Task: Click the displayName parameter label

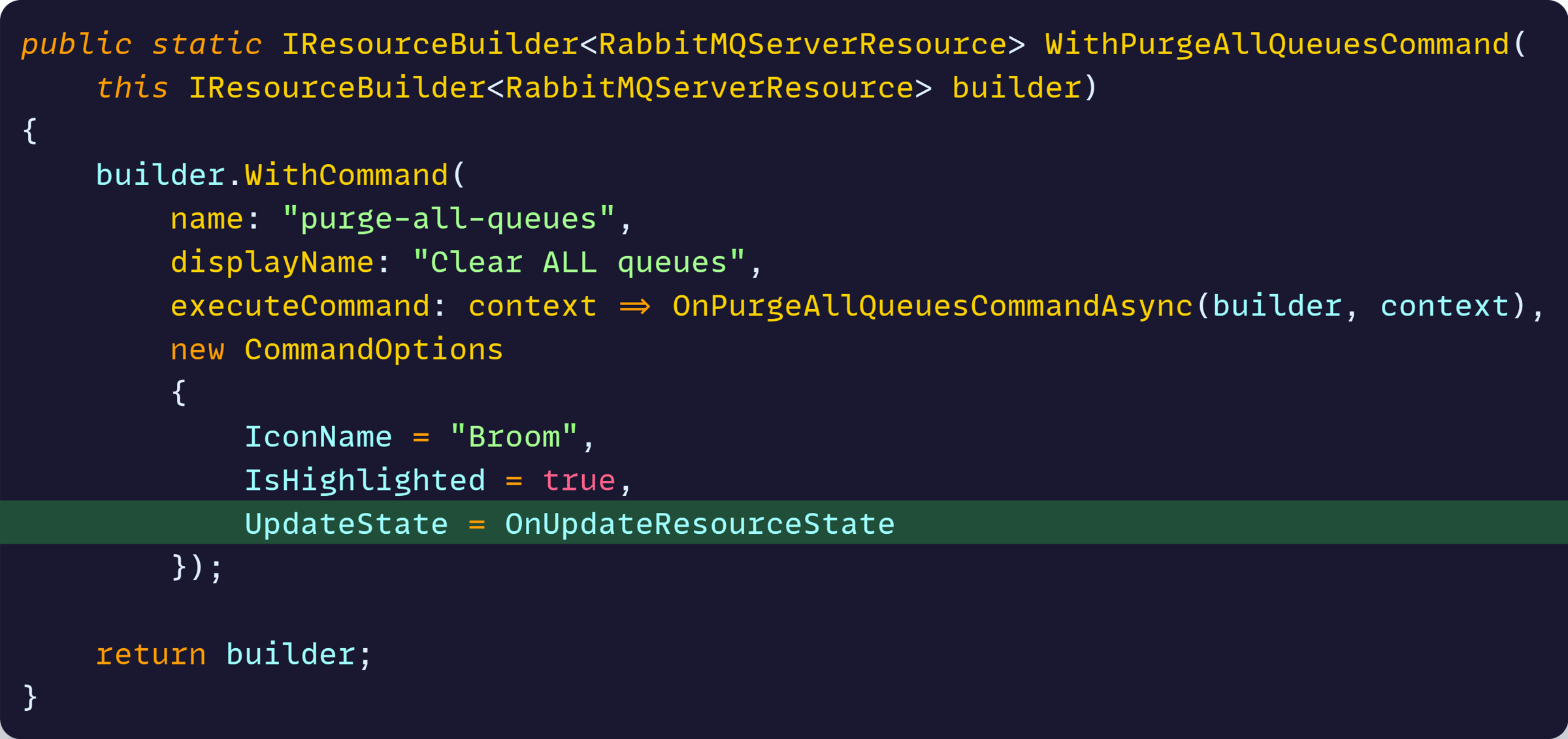Action: (x=272, y=263)
